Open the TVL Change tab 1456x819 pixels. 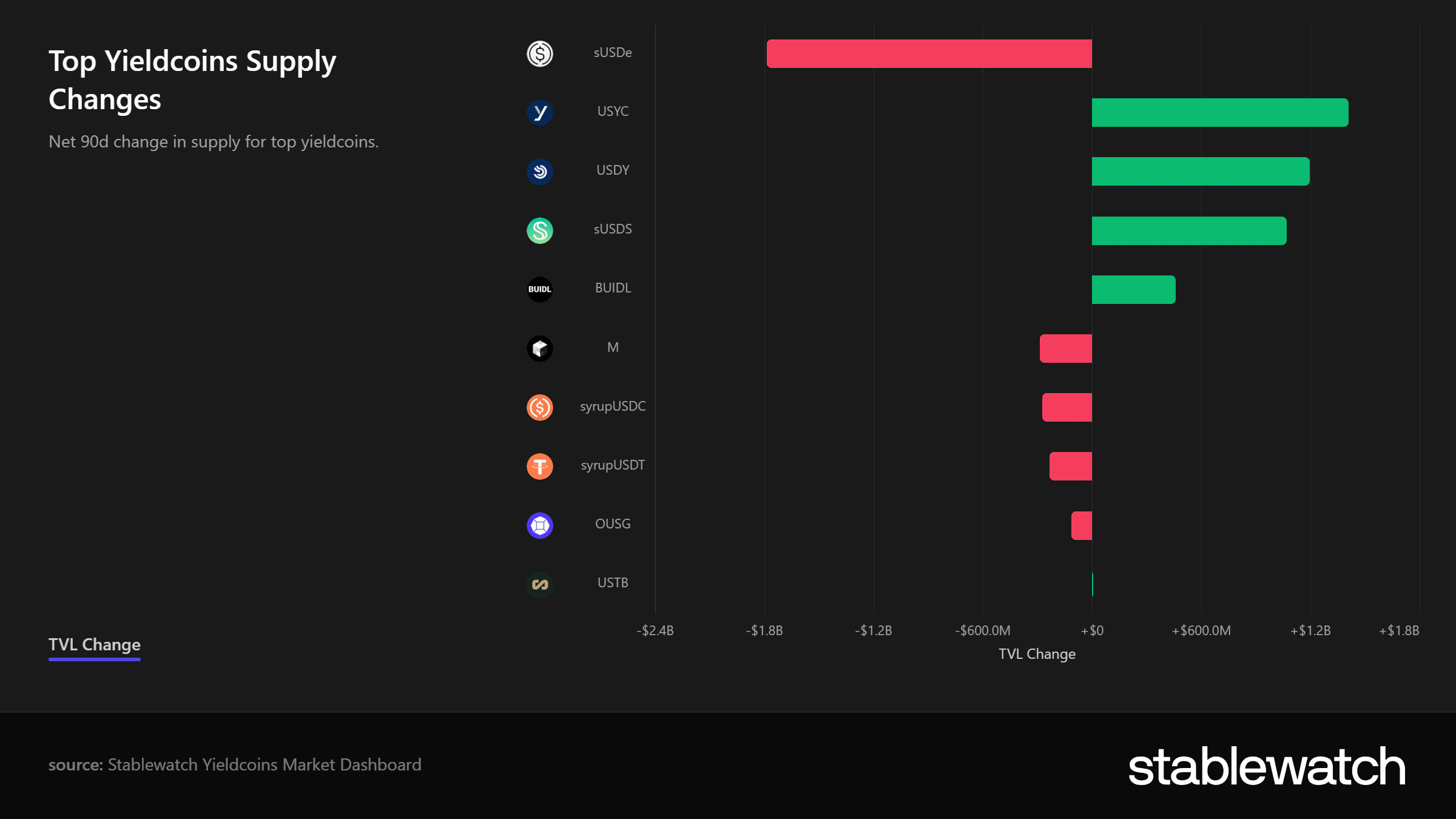95,645
